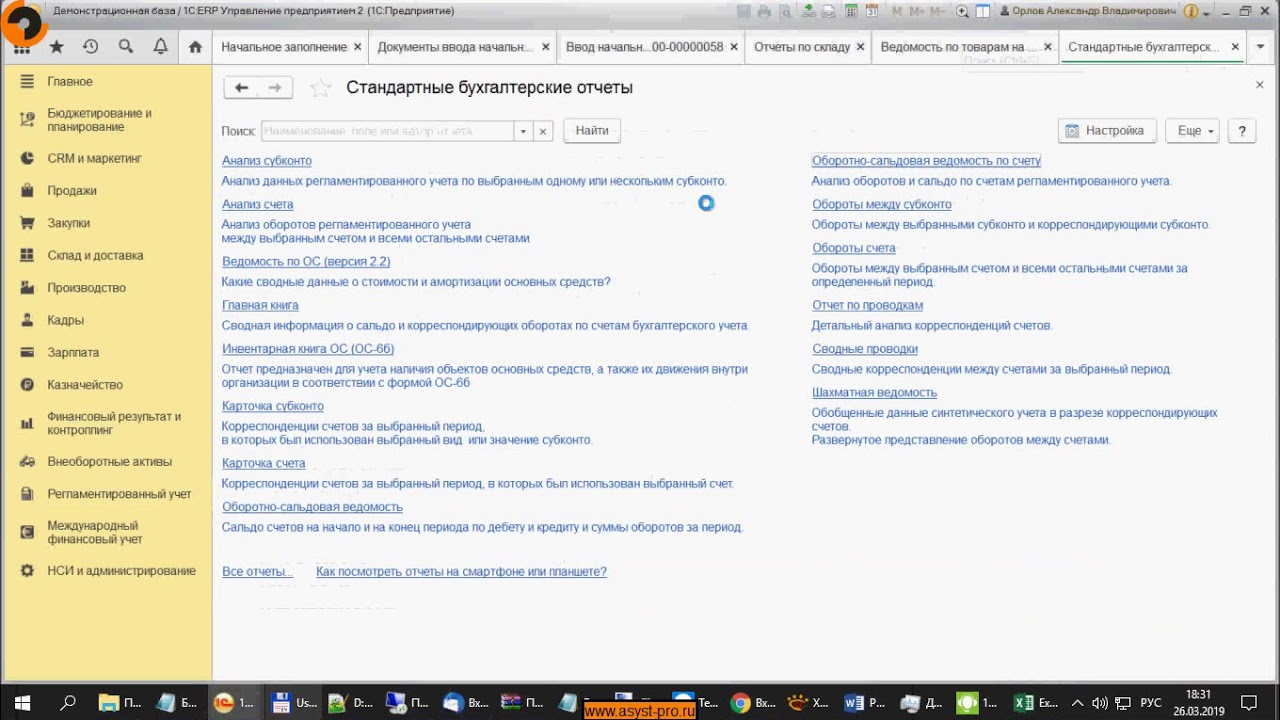Open the History clock icon
The width and height of the screenshot is (1280, 720).
pos(91,47)
